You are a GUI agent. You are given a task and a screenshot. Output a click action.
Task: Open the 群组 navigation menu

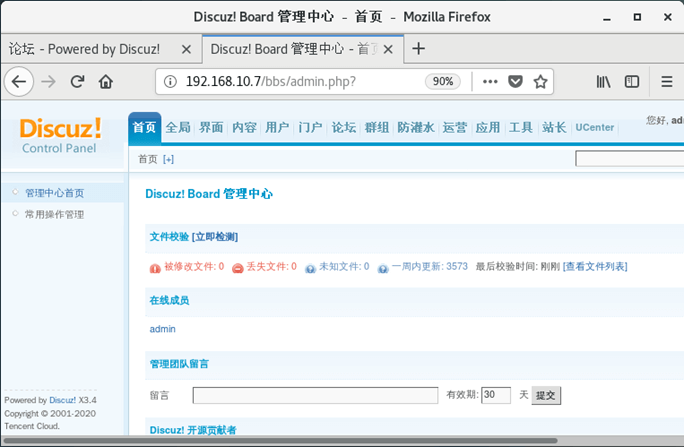click(377, 127)
